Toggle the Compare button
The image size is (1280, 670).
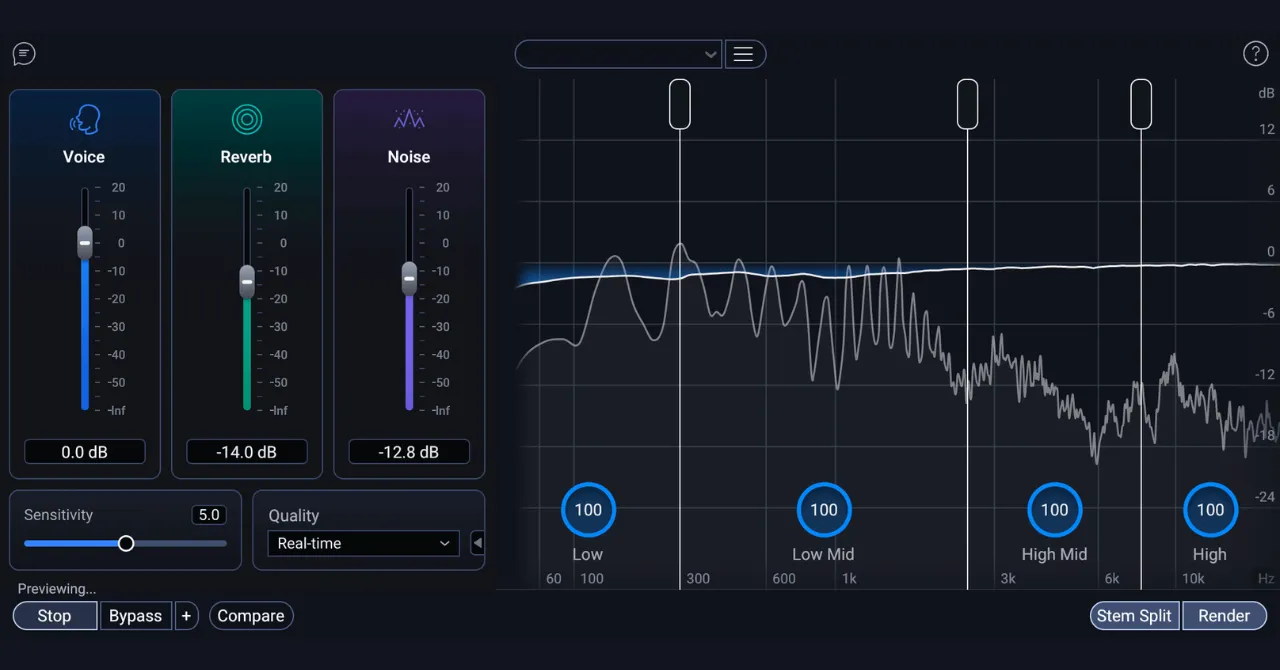[251, 616]
